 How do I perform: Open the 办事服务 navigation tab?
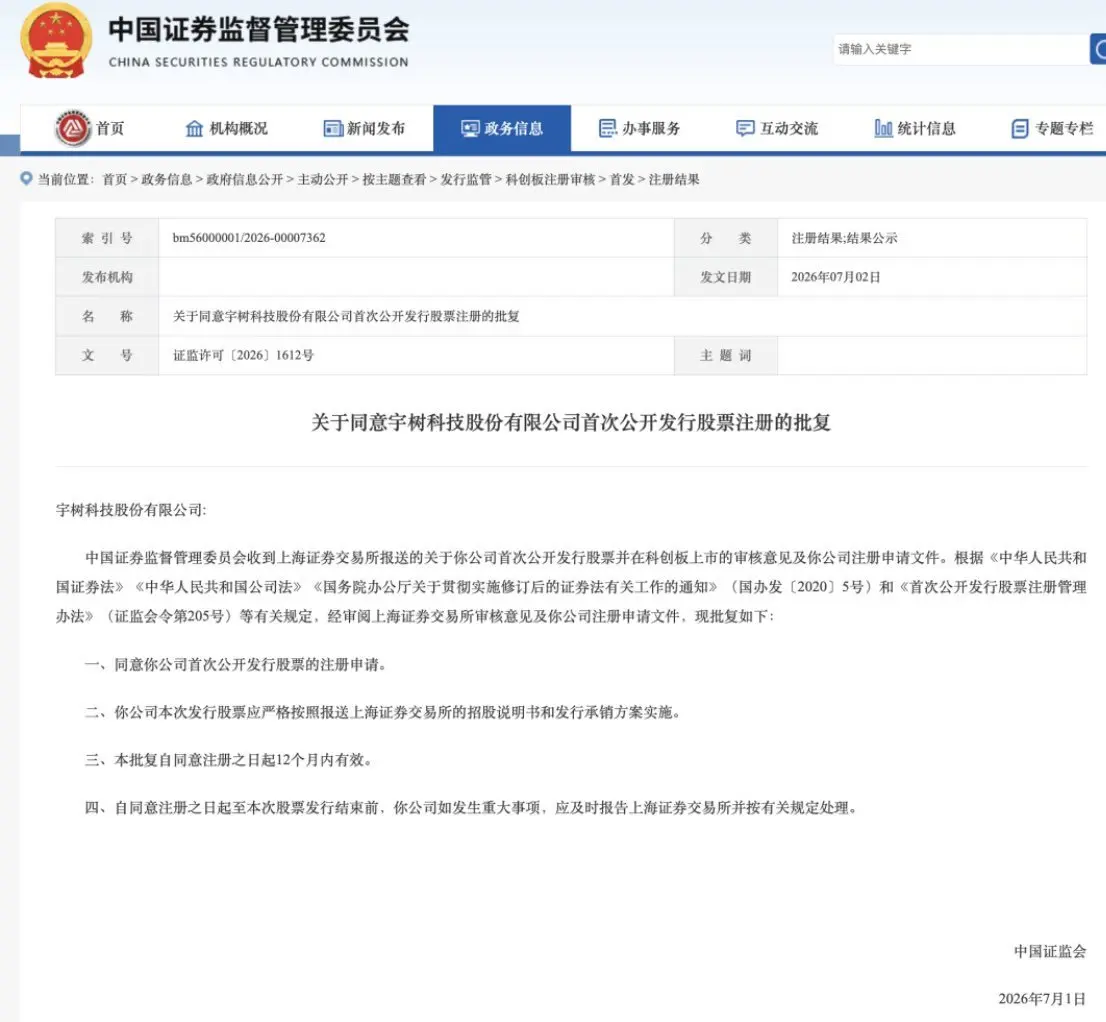coord(640,128)
